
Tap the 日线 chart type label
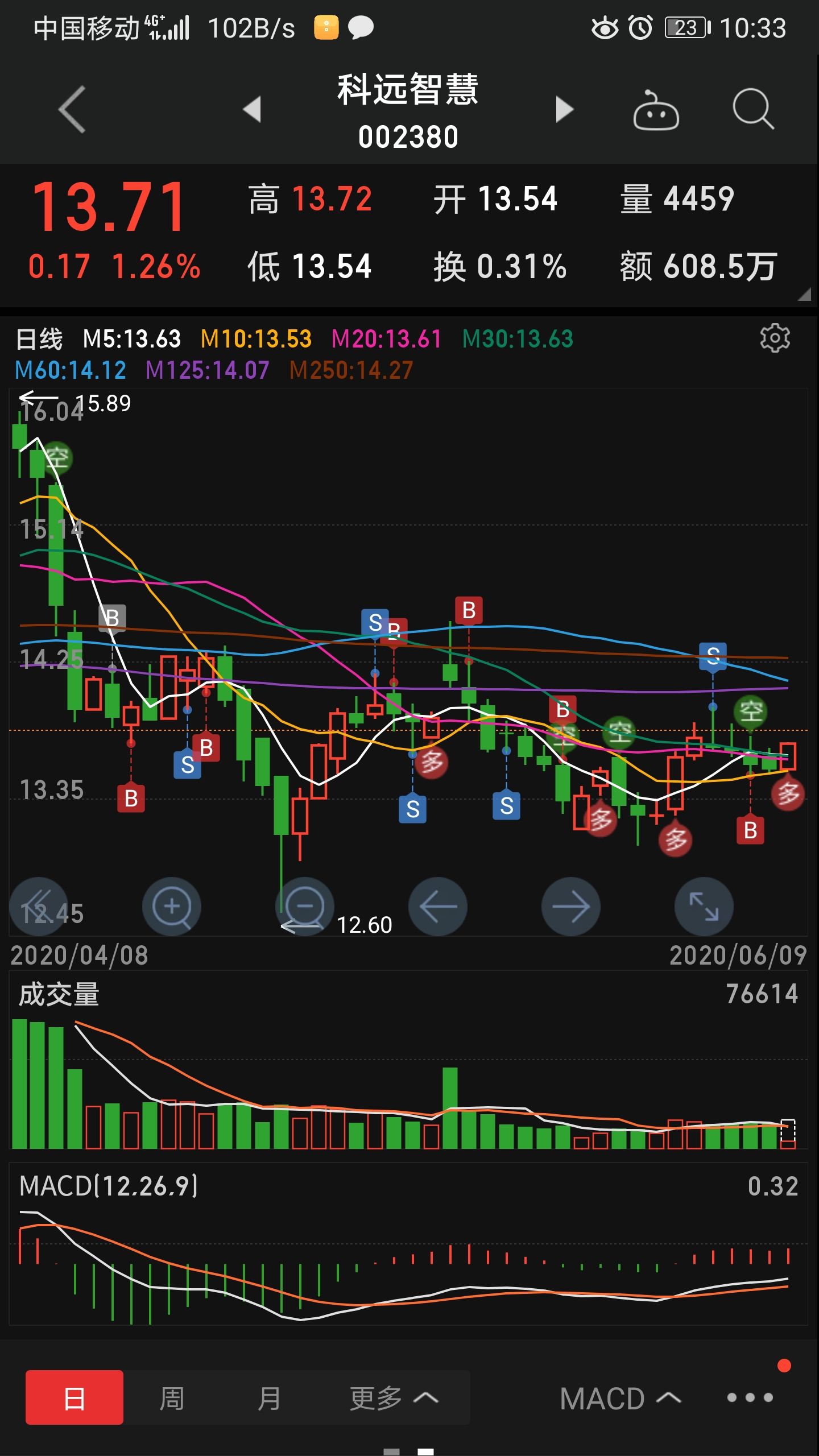point(39,340)
